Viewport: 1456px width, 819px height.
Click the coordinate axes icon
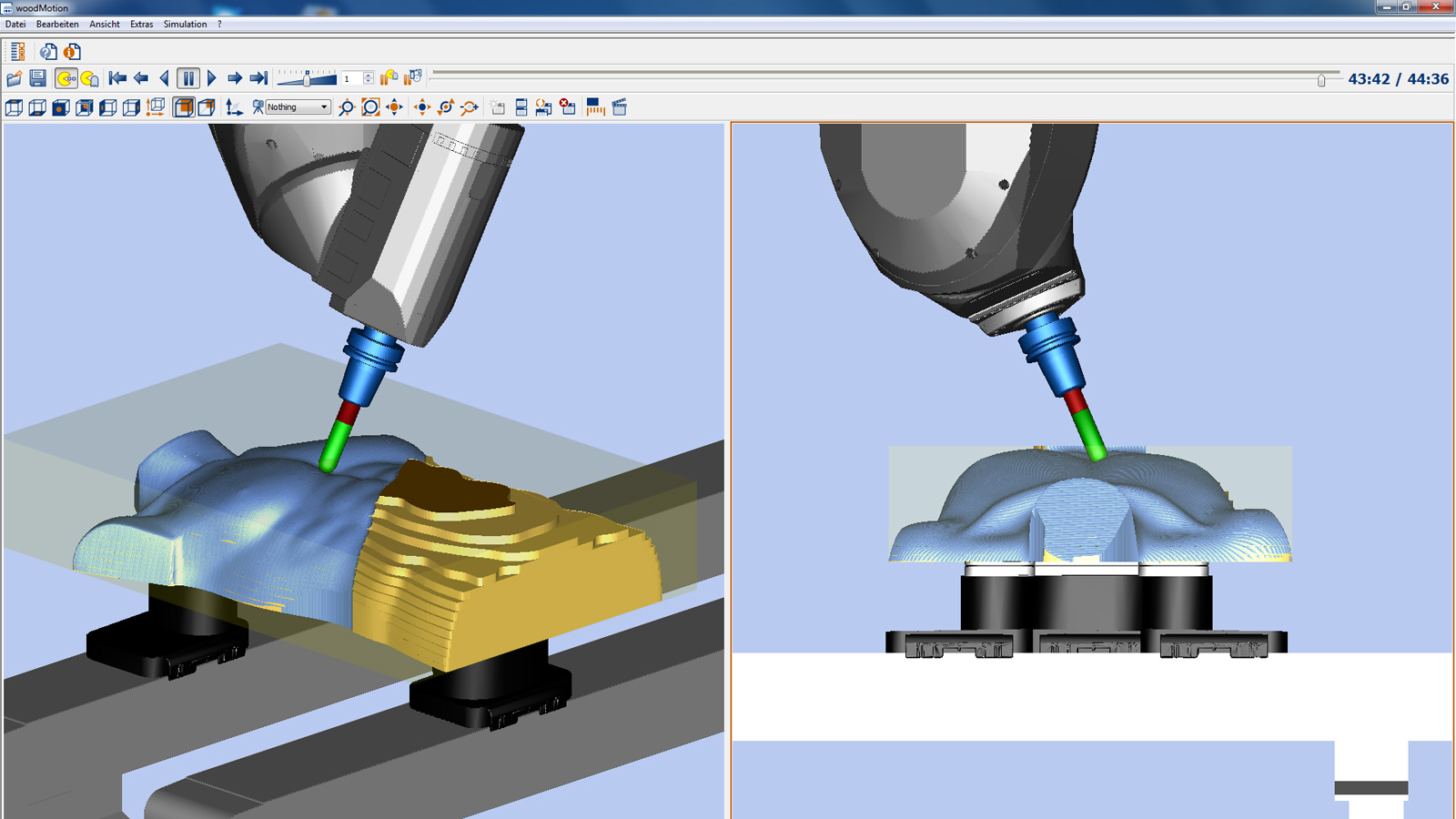pos(234,107)
